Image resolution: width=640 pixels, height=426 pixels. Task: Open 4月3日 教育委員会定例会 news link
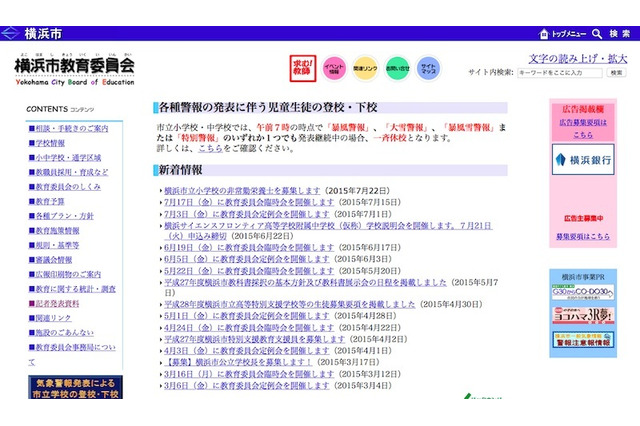247,351
